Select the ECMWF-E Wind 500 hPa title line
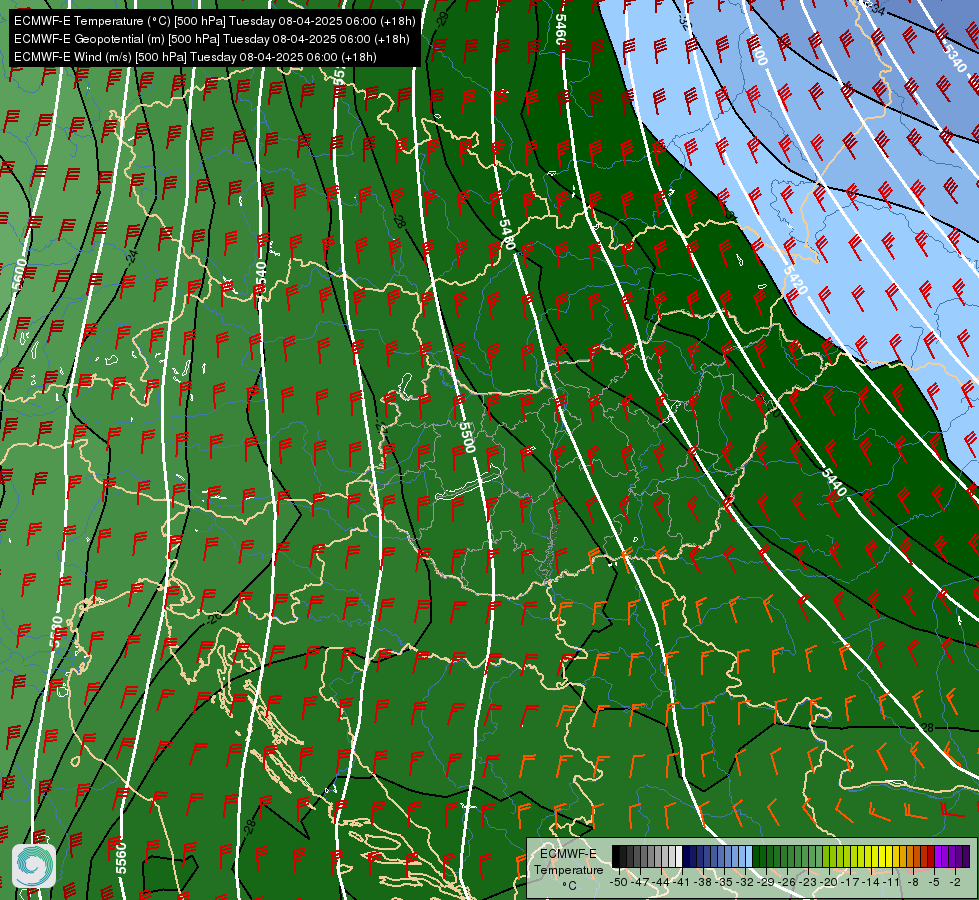The image size is (979, 900). [x=195, y=57]
